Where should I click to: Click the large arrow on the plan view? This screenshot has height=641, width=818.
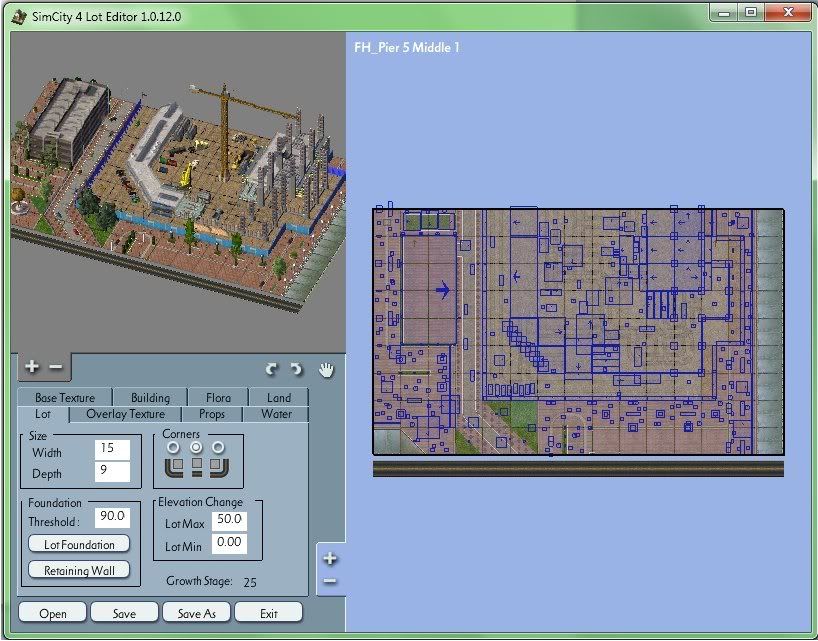tap(442, 289)
